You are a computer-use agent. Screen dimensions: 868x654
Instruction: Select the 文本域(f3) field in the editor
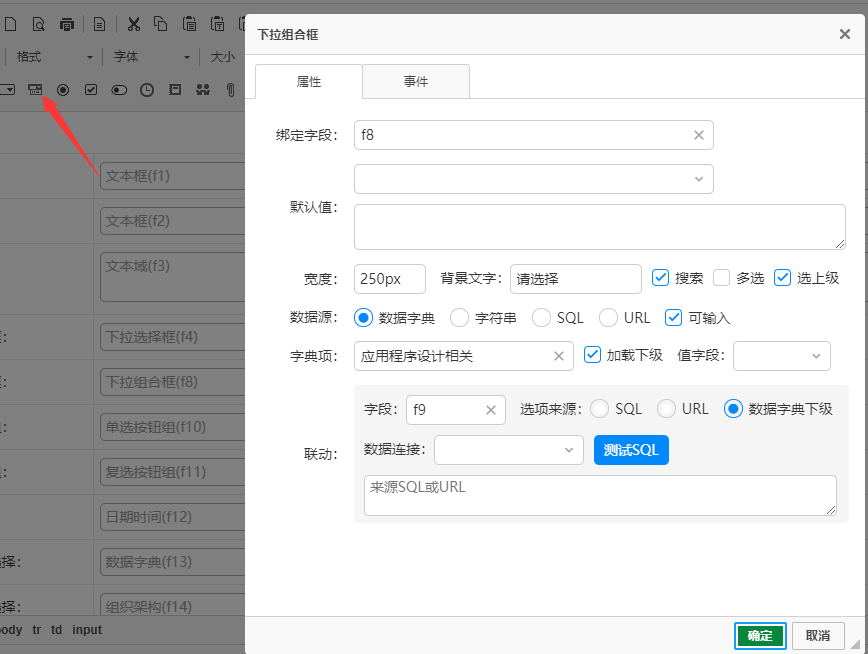(x=172, y=277)
